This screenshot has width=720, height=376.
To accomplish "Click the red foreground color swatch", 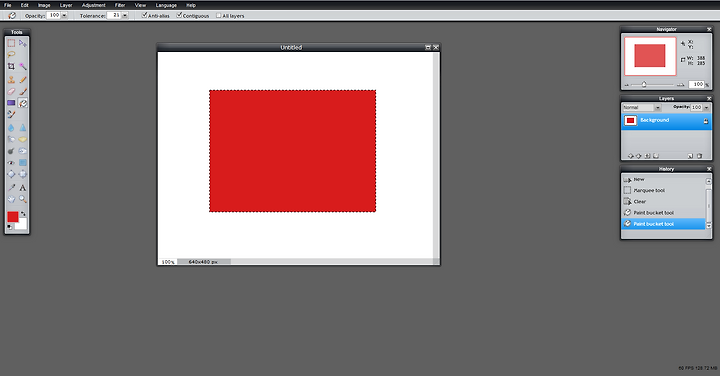I will pos(12,216).
